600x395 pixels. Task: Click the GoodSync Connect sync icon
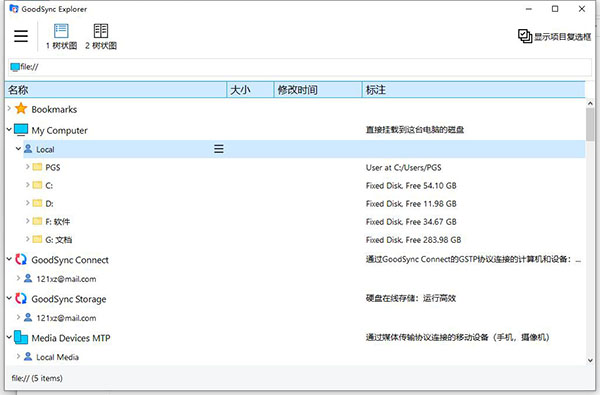[x=21, y=259]
